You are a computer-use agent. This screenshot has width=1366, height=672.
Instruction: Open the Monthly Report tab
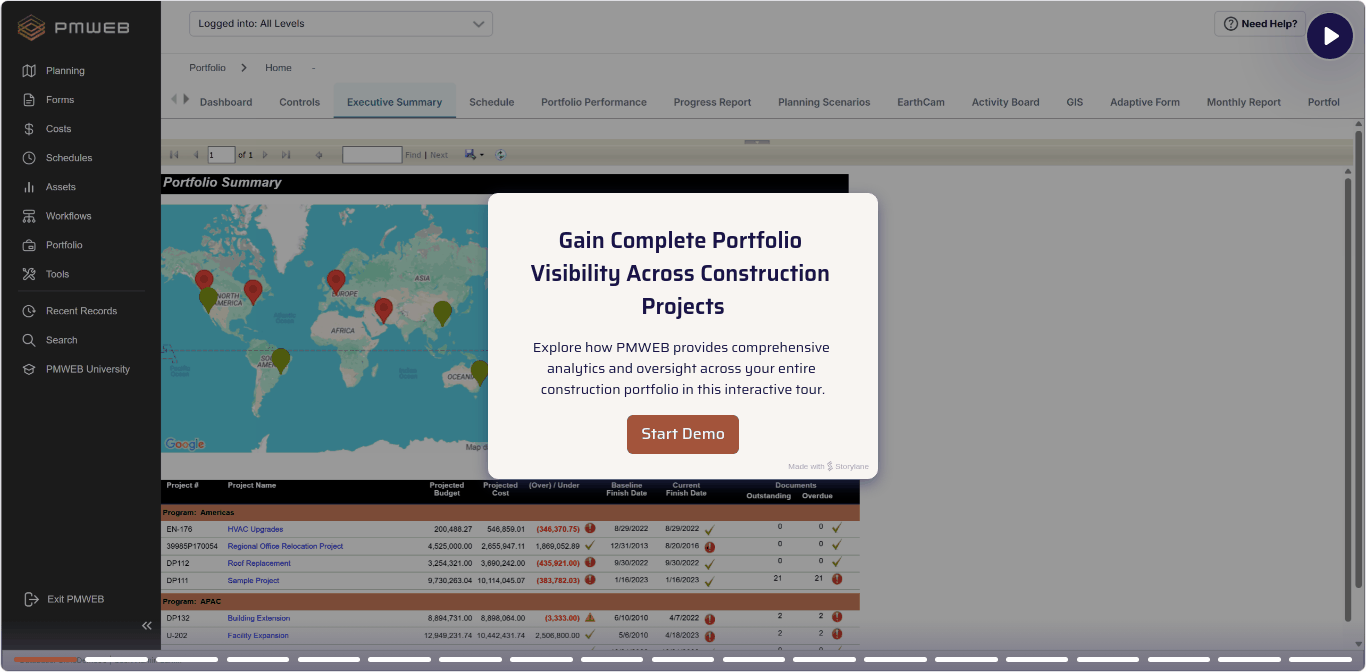(x=1244, y=102)
